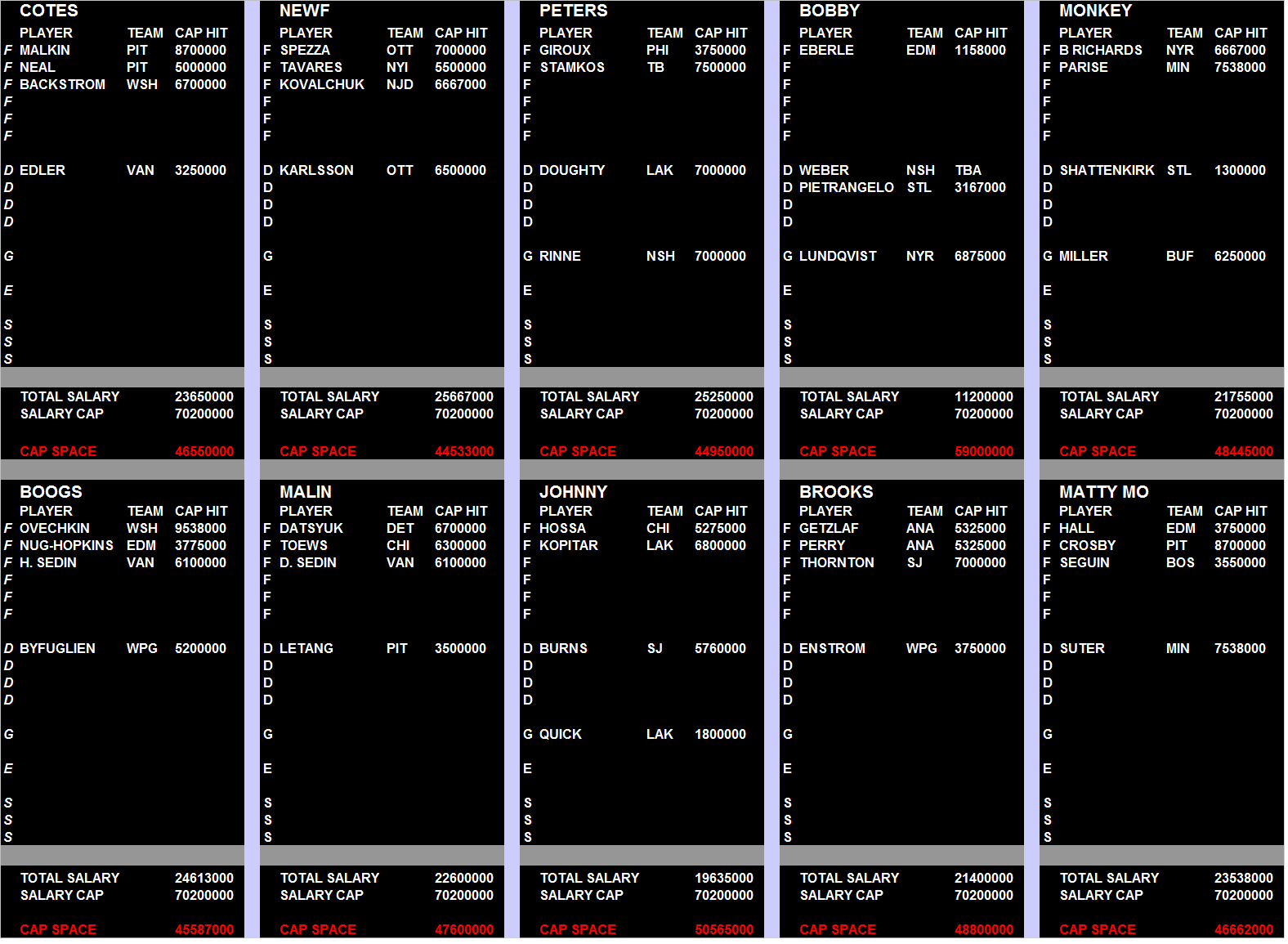Select the HOSSA player cell
The width and height of the screenshot is (1288, 944).
click(x=562, y=528)
